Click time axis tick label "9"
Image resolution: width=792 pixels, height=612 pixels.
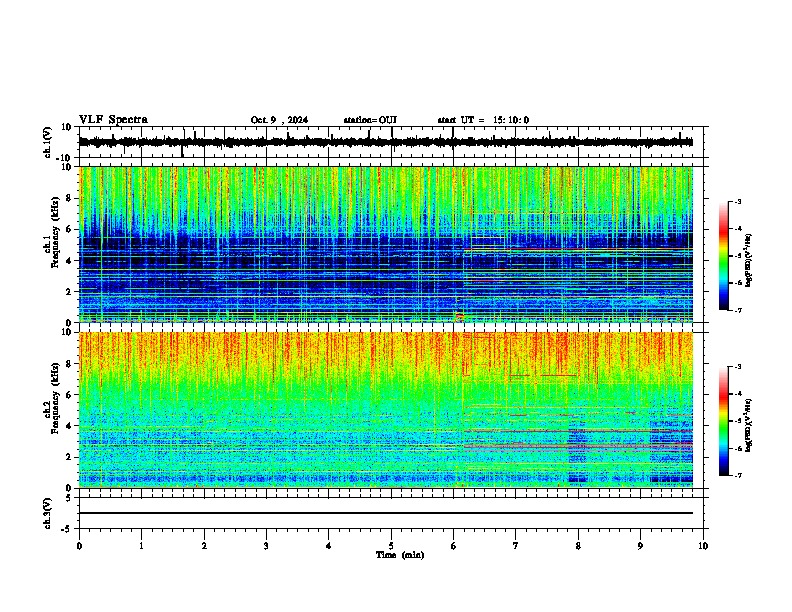(x=640, y=546)
